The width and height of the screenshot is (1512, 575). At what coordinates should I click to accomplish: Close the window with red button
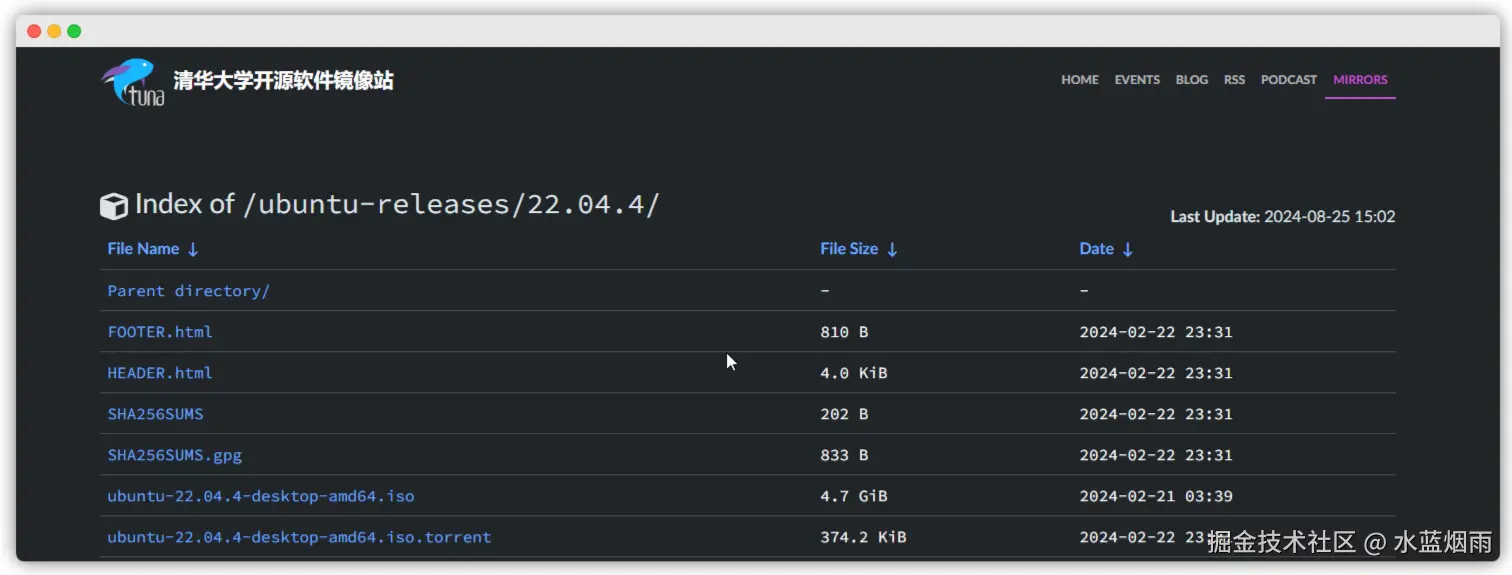pos(34,31)
